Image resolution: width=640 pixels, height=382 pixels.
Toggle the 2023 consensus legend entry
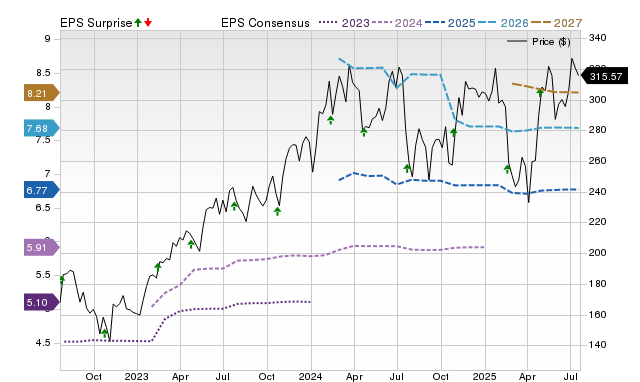tap(344, 23)
